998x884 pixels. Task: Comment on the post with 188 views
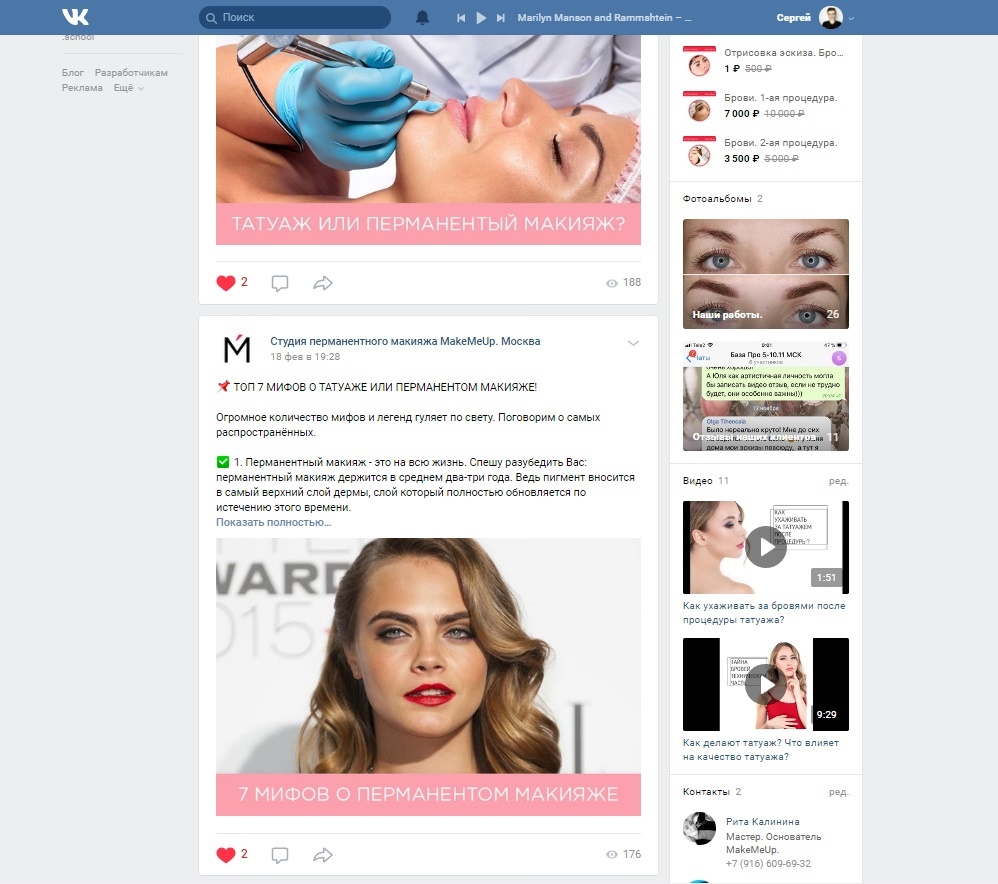pos(280,283)
